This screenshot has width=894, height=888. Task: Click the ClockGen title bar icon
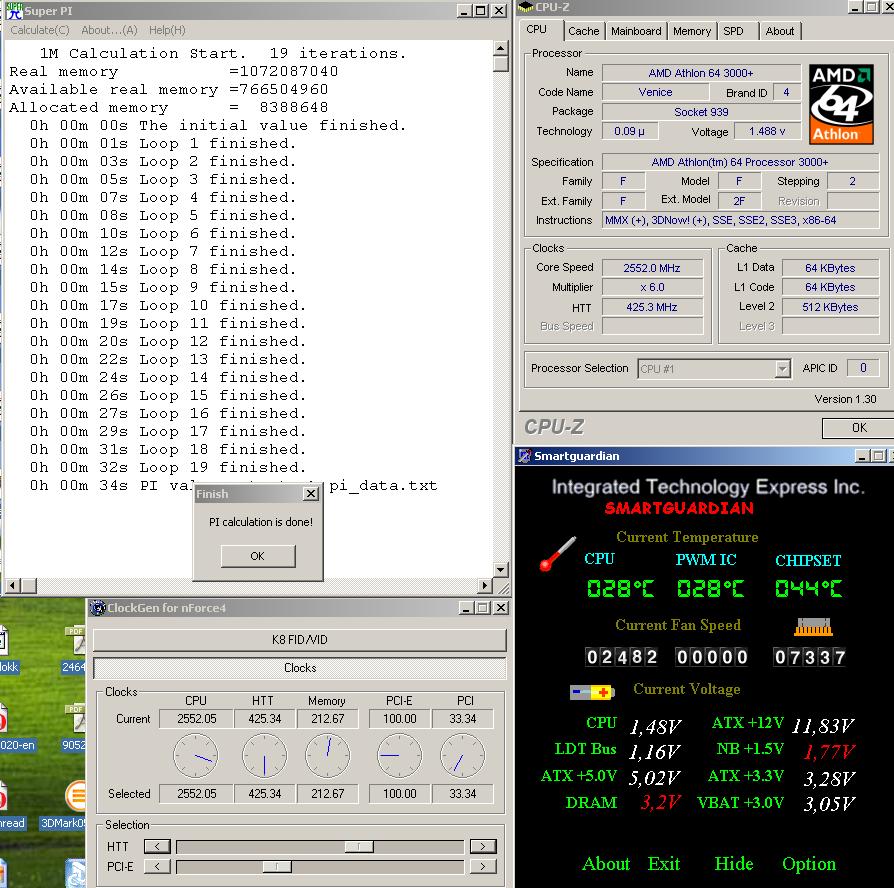point(98,608)
